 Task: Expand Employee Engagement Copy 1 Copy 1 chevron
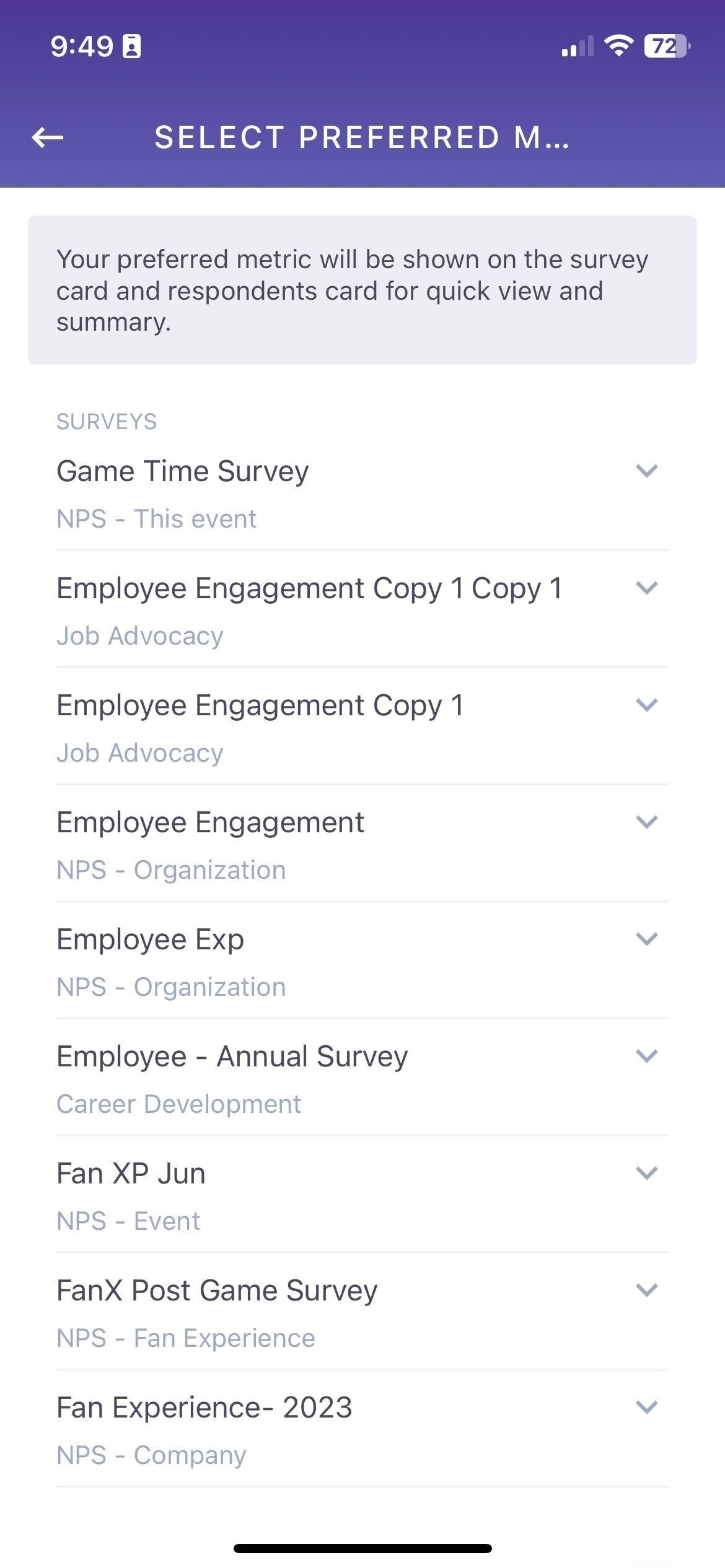click(x=646, y=588)
